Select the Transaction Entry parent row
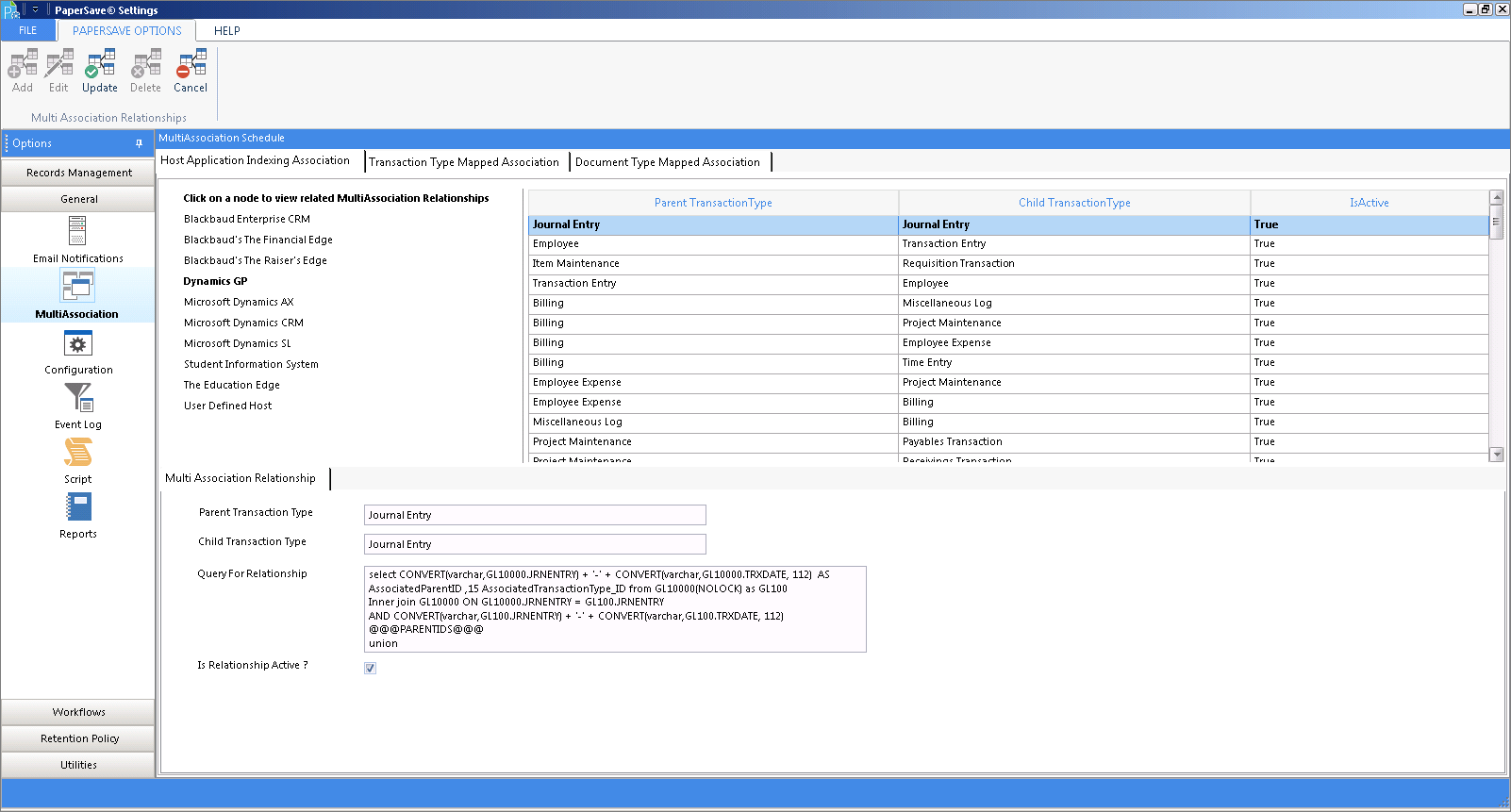 (x=1008, y=284)
